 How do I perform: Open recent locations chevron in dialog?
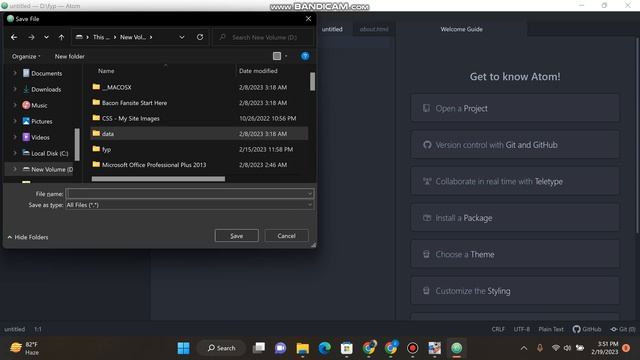pos(46,37)
